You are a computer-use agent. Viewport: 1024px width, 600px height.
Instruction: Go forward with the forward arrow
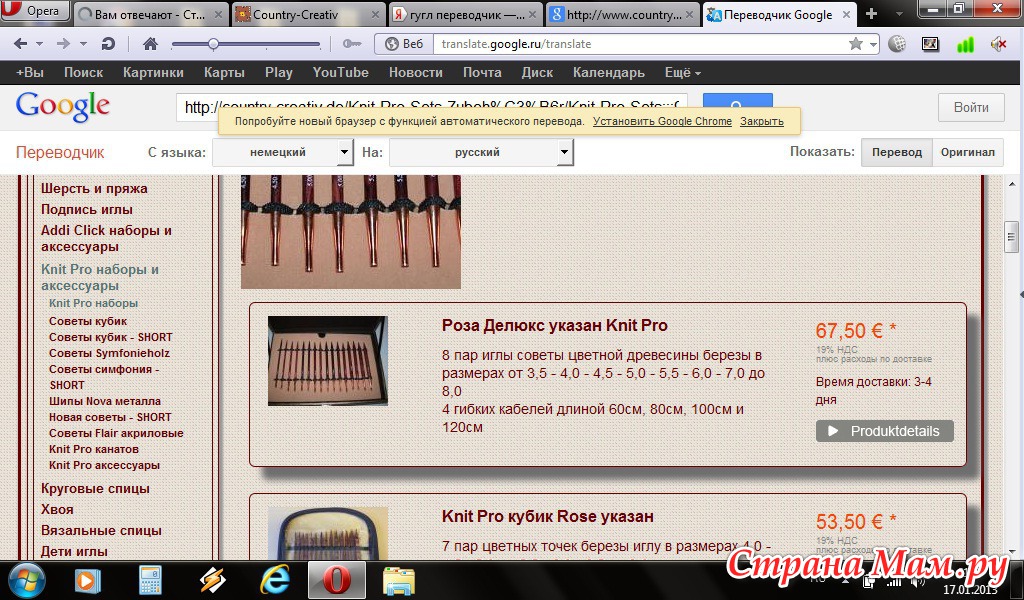pyautogui.click(x=63, y=44)
